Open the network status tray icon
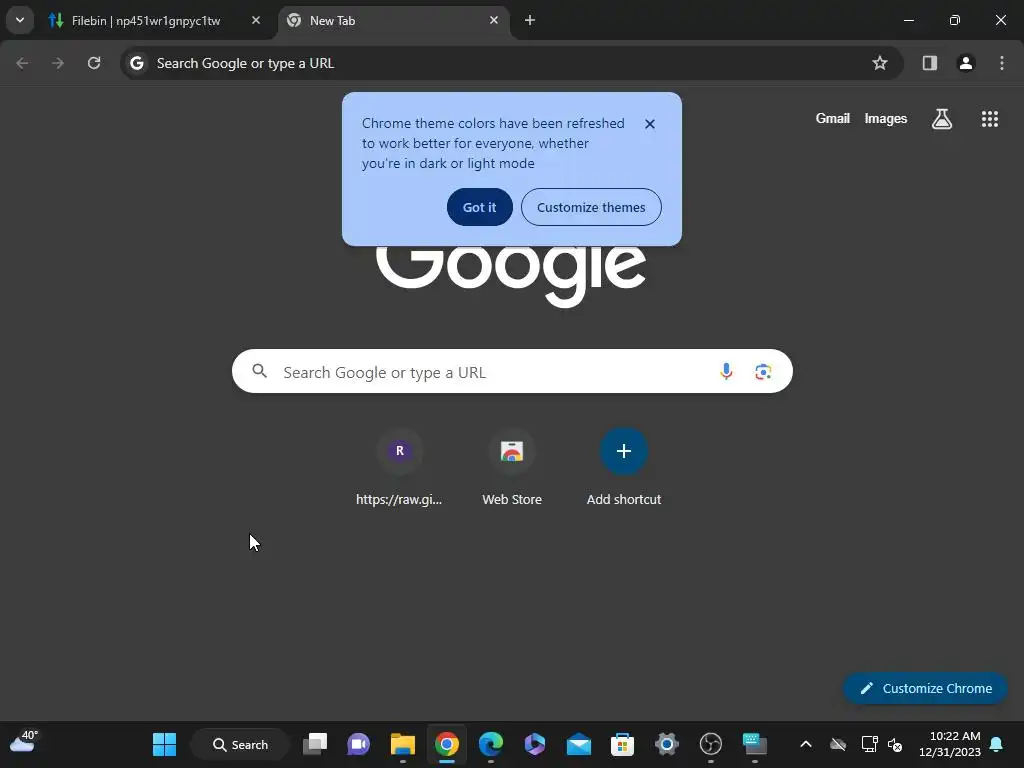The height and width of the screenshot is (768, 1024). [869, 744]
